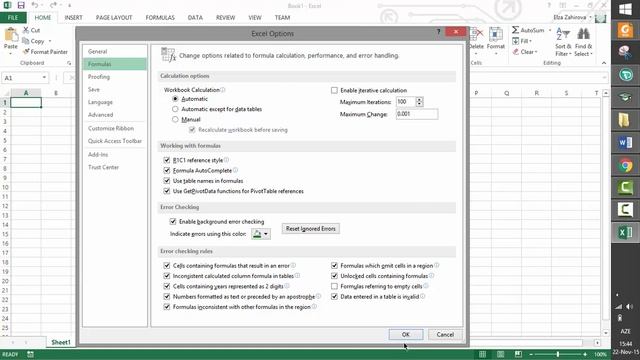The width and height of the screenshot is (640, 360).
Task: Click the AutoSum sigma icon
Action: [x=516, y=30]
